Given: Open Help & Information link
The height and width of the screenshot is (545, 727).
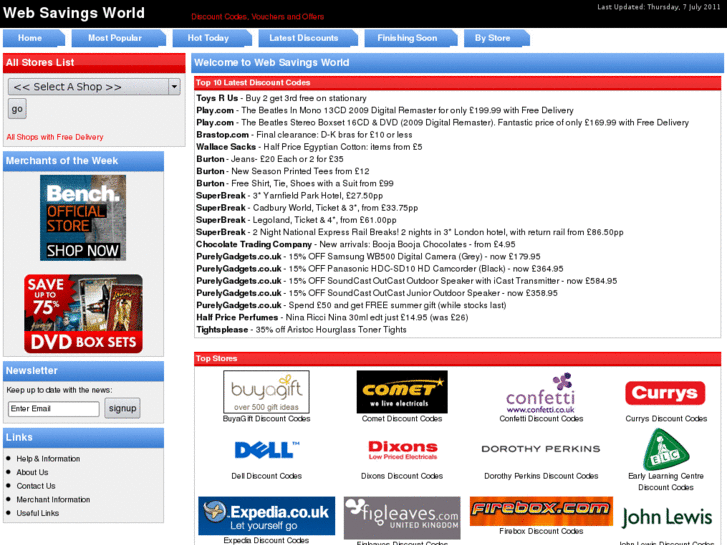Looking at the screenshot, I should coord(48,459).
